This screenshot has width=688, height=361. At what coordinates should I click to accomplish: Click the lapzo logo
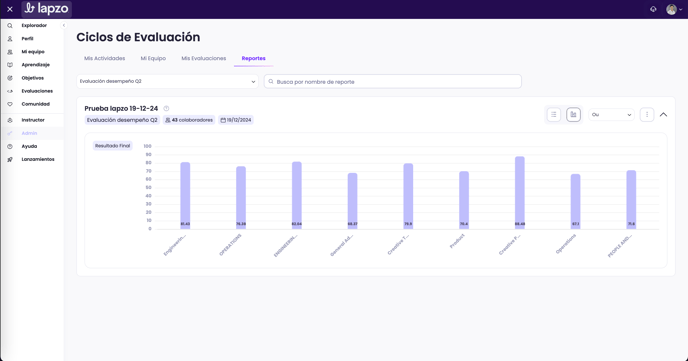point(47,9)
